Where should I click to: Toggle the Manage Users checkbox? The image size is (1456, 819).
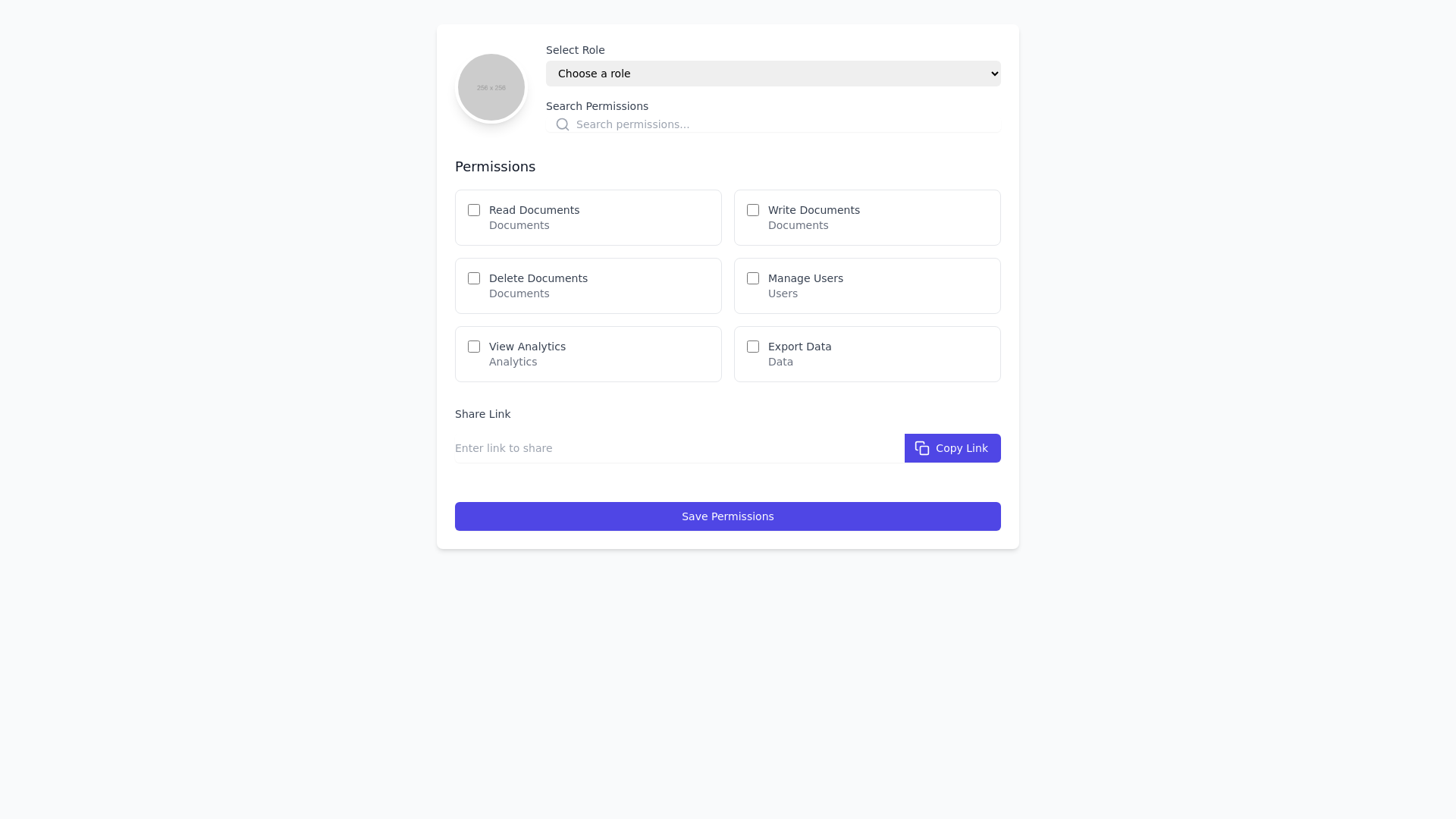pos(752,278)
